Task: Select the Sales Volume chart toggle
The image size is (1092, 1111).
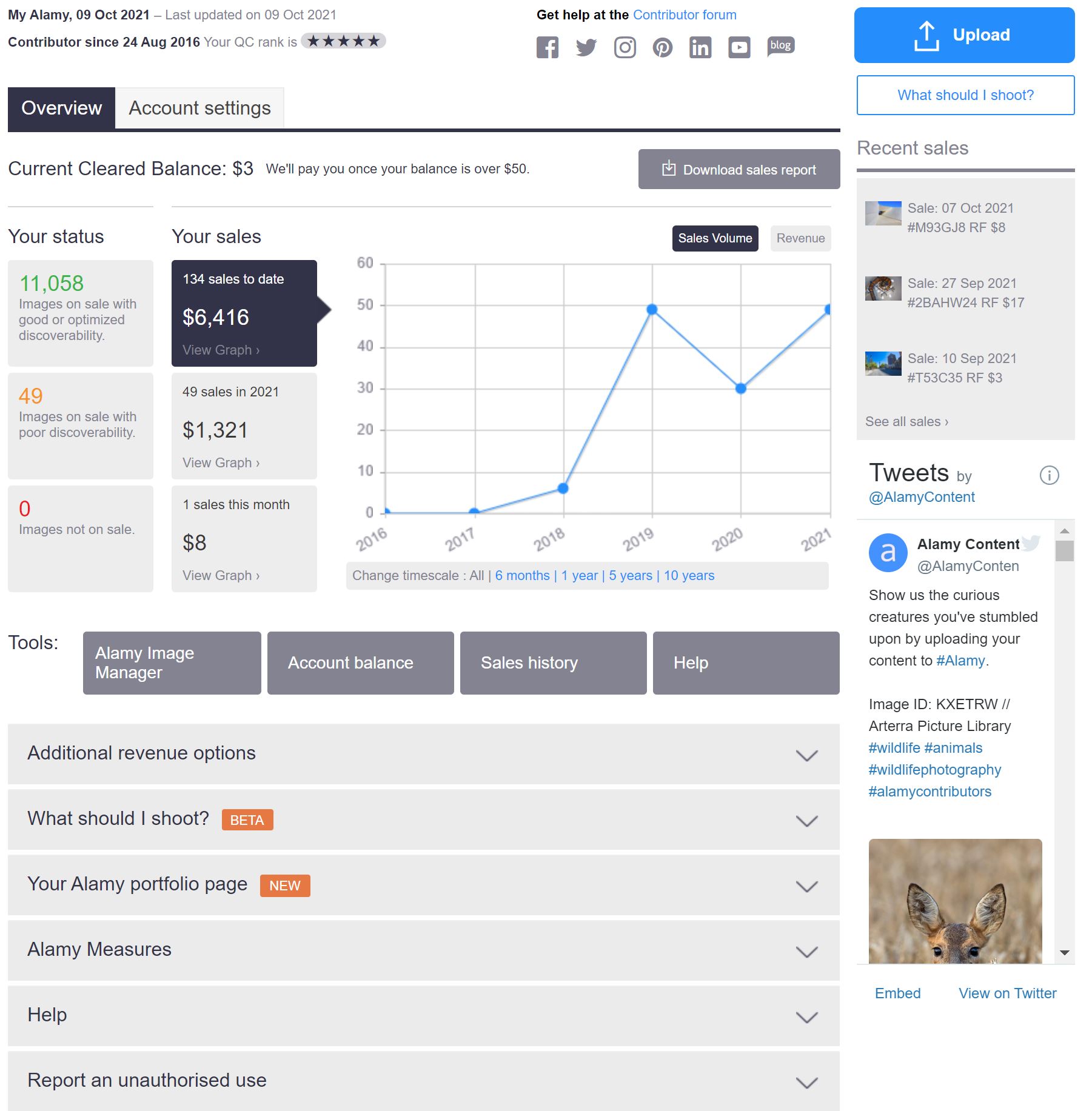Action: 715,238
